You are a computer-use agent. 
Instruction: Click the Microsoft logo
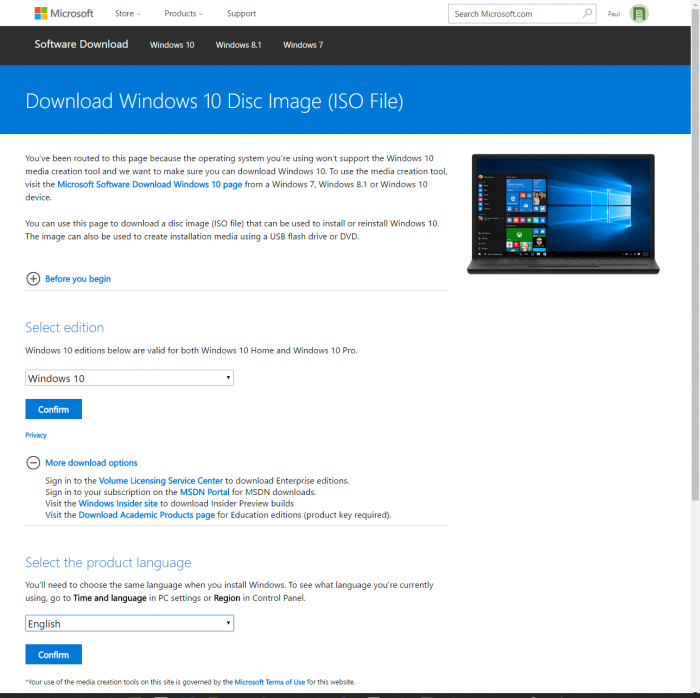[x=64, y=13]
